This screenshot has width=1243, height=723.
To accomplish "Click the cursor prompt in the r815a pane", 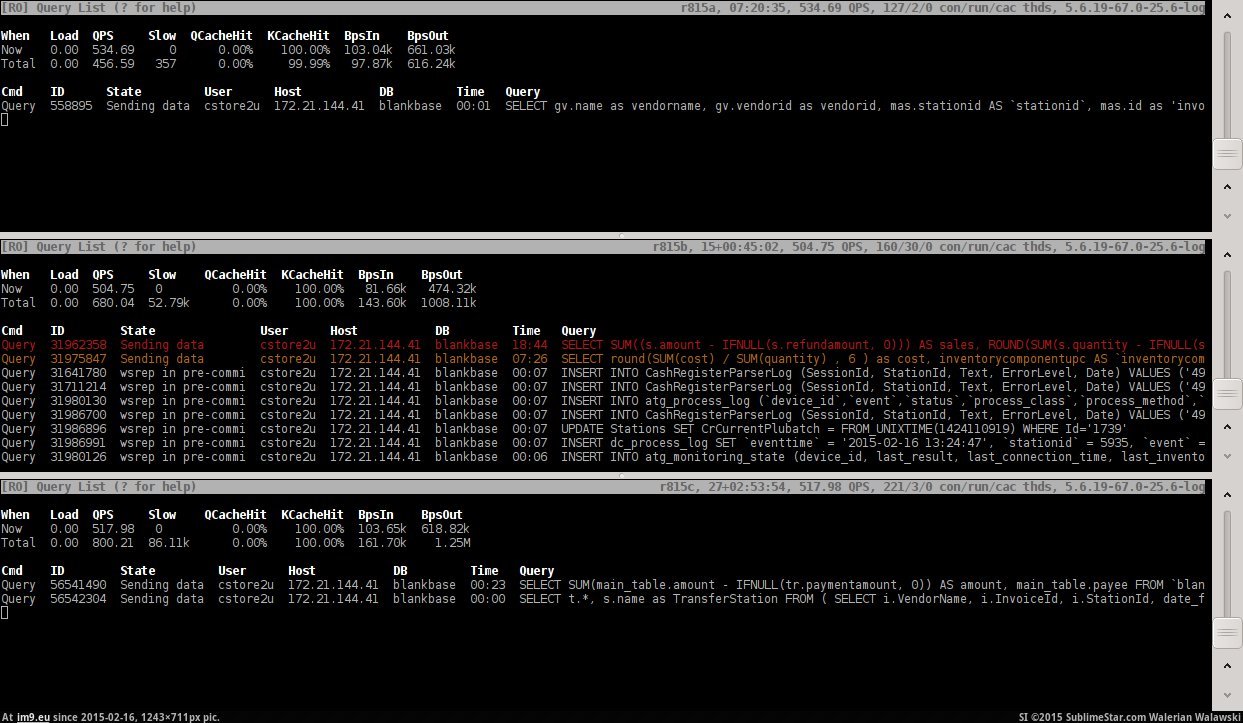I will [5, 120].
